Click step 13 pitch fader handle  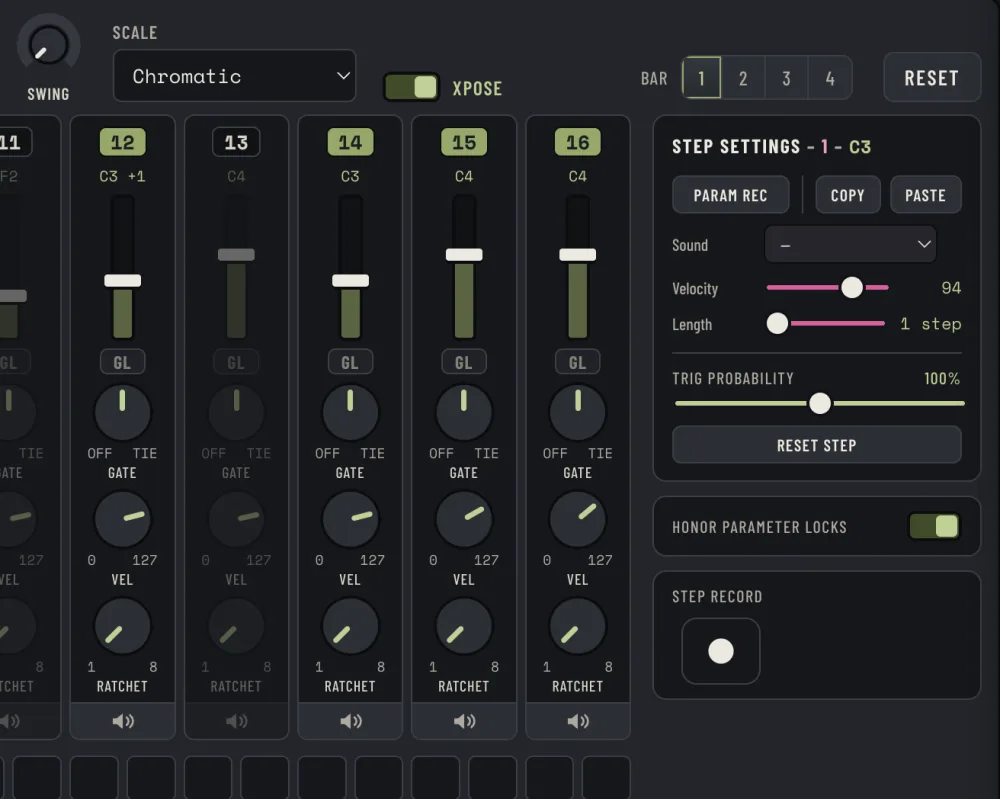(236, 254)
